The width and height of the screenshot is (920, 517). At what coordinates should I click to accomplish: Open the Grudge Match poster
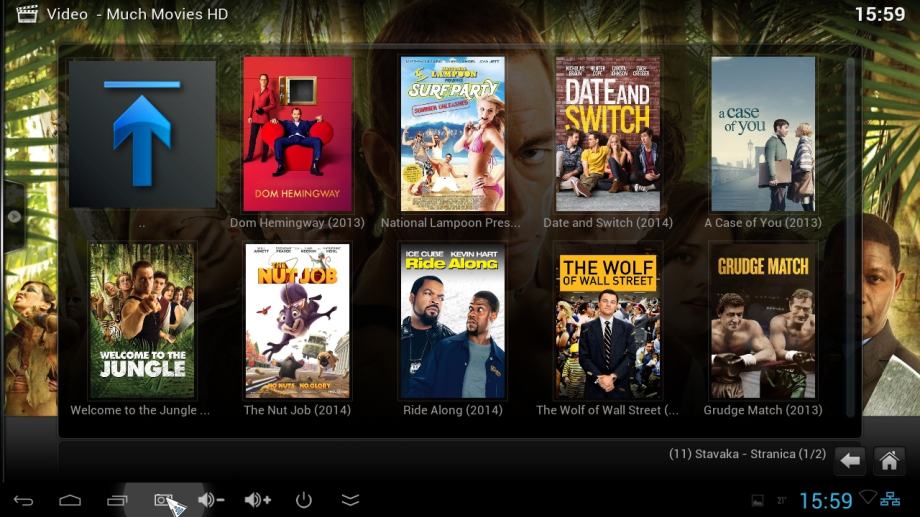tap(763, 321)
